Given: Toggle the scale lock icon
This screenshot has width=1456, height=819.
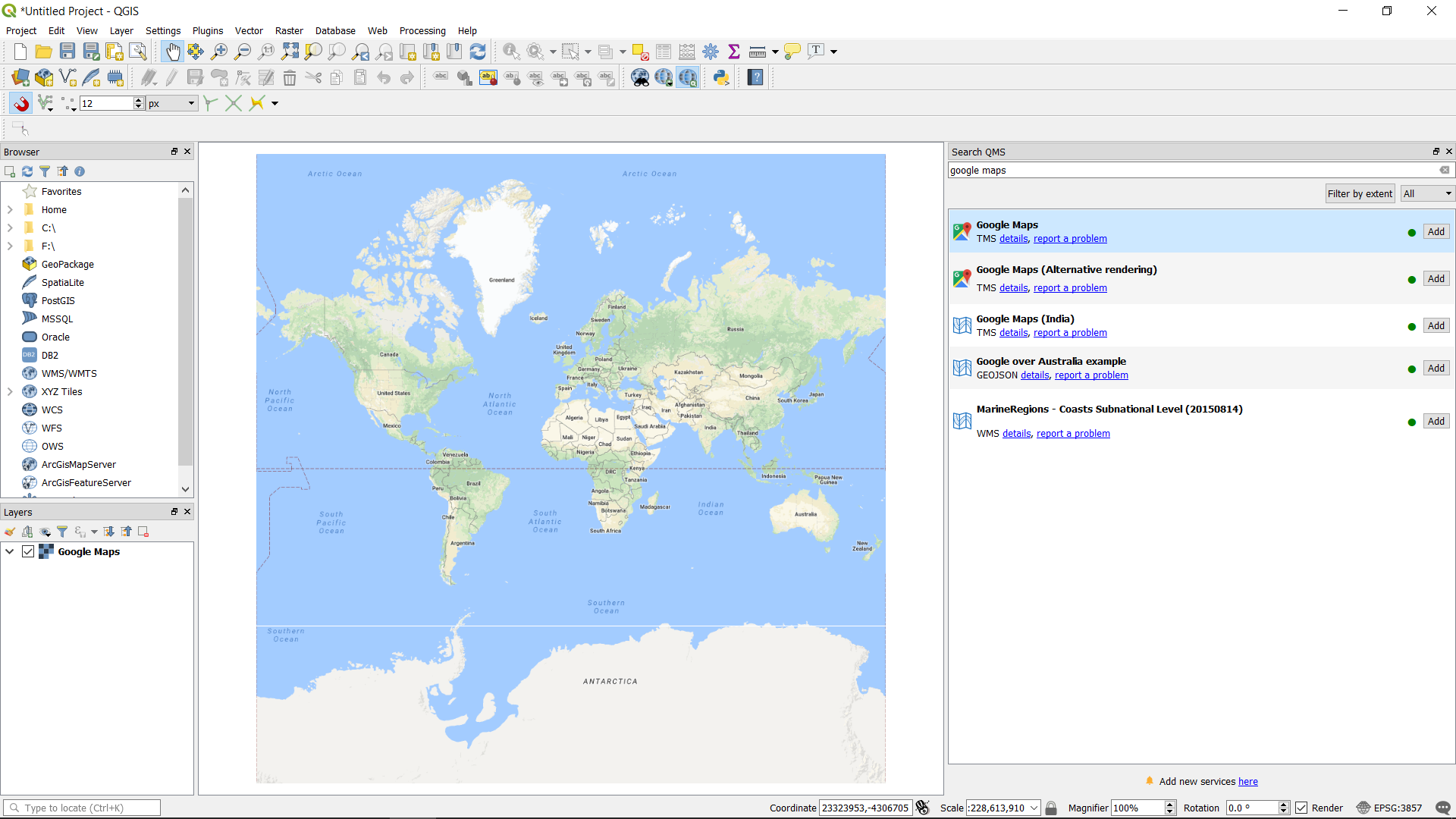Looking at the screenshot, I should (x=1051, y=808).
